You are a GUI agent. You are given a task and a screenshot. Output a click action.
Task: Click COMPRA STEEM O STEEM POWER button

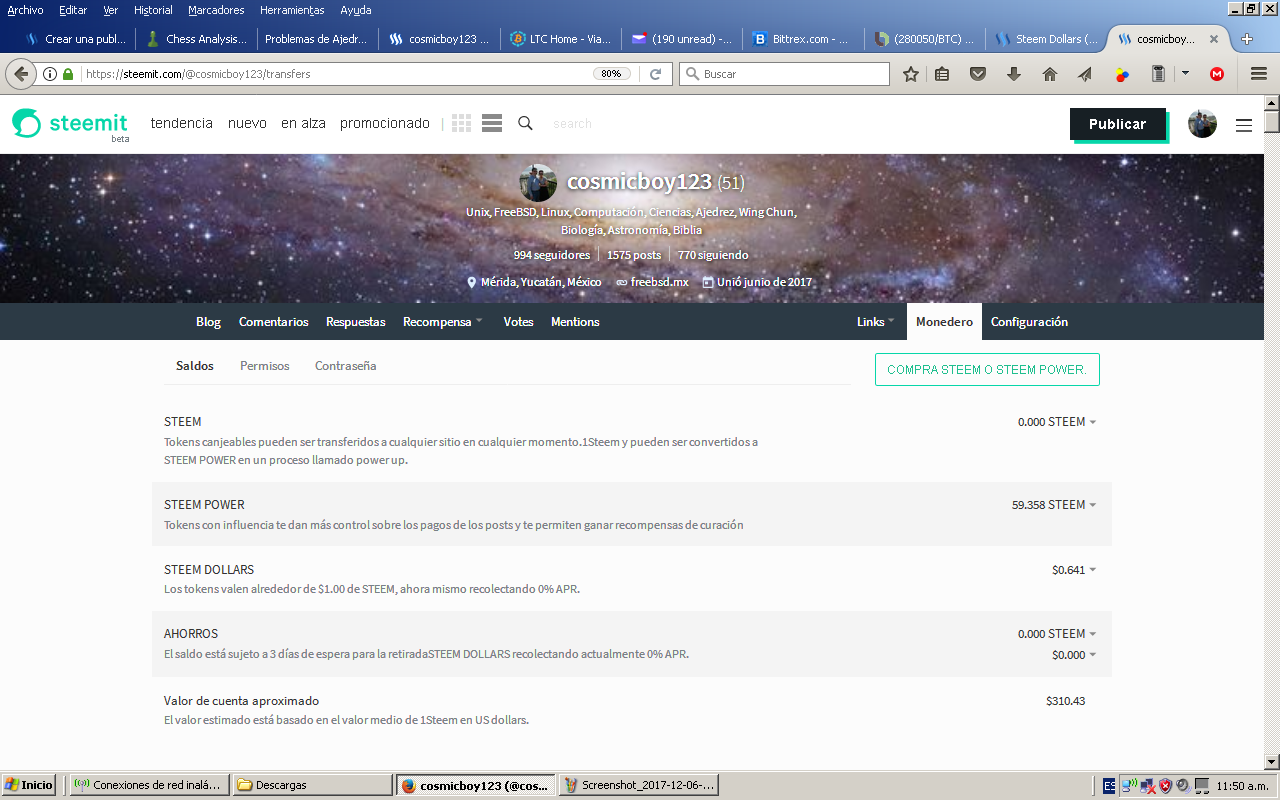click(987, 369)
